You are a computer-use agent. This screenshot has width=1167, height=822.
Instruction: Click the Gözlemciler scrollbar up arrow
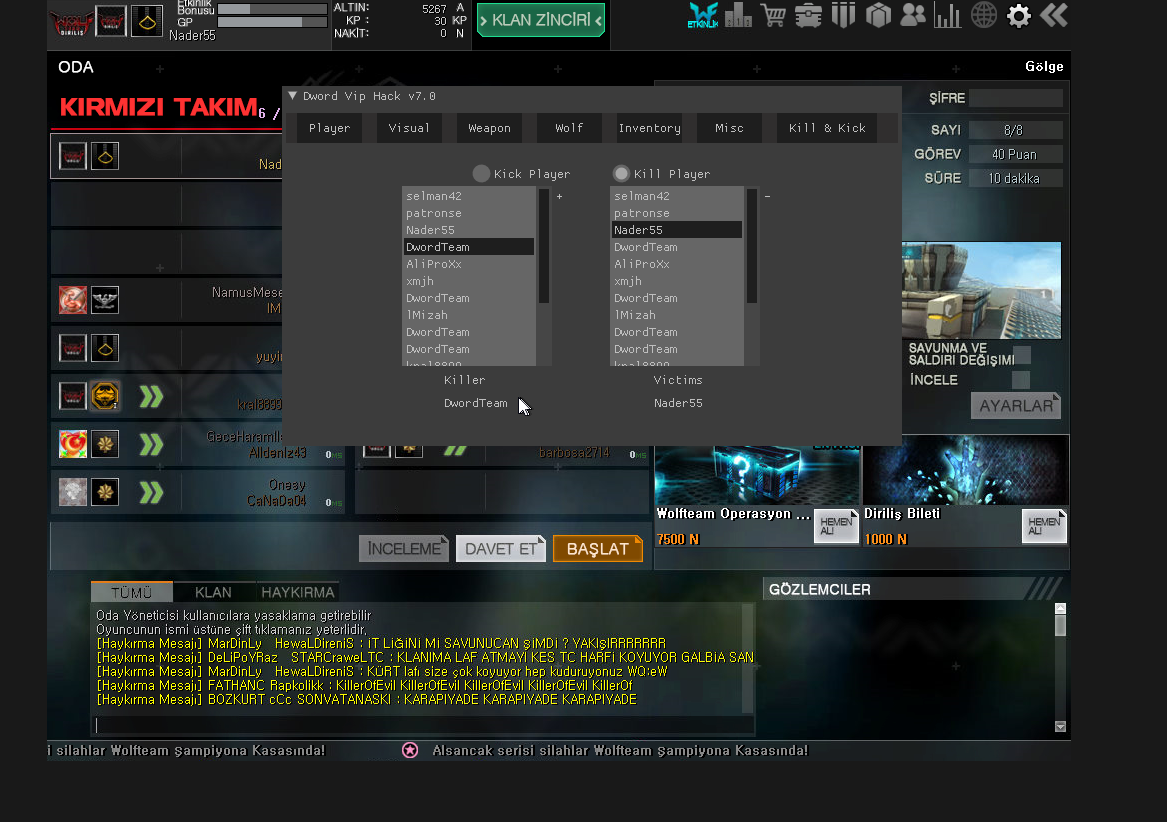pos(1061,608)
